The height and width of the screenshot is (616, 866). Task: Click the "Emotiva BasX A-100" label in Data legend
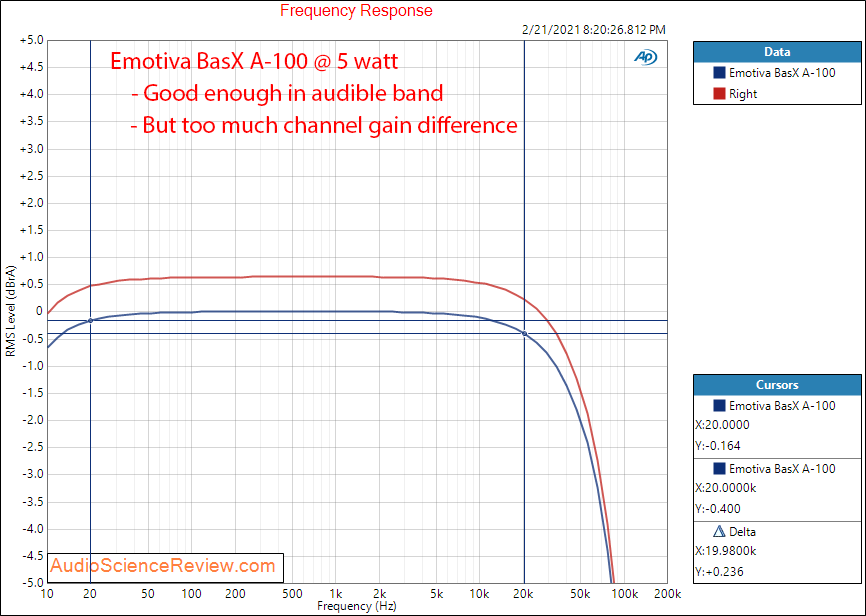coord(782,72)
